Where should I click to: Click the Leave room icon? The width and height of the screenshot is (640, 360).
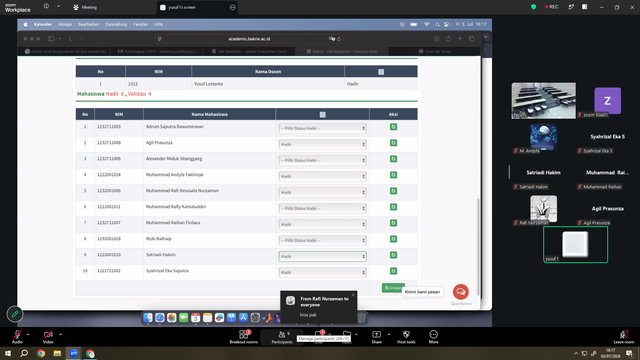[x=624, y=335]
